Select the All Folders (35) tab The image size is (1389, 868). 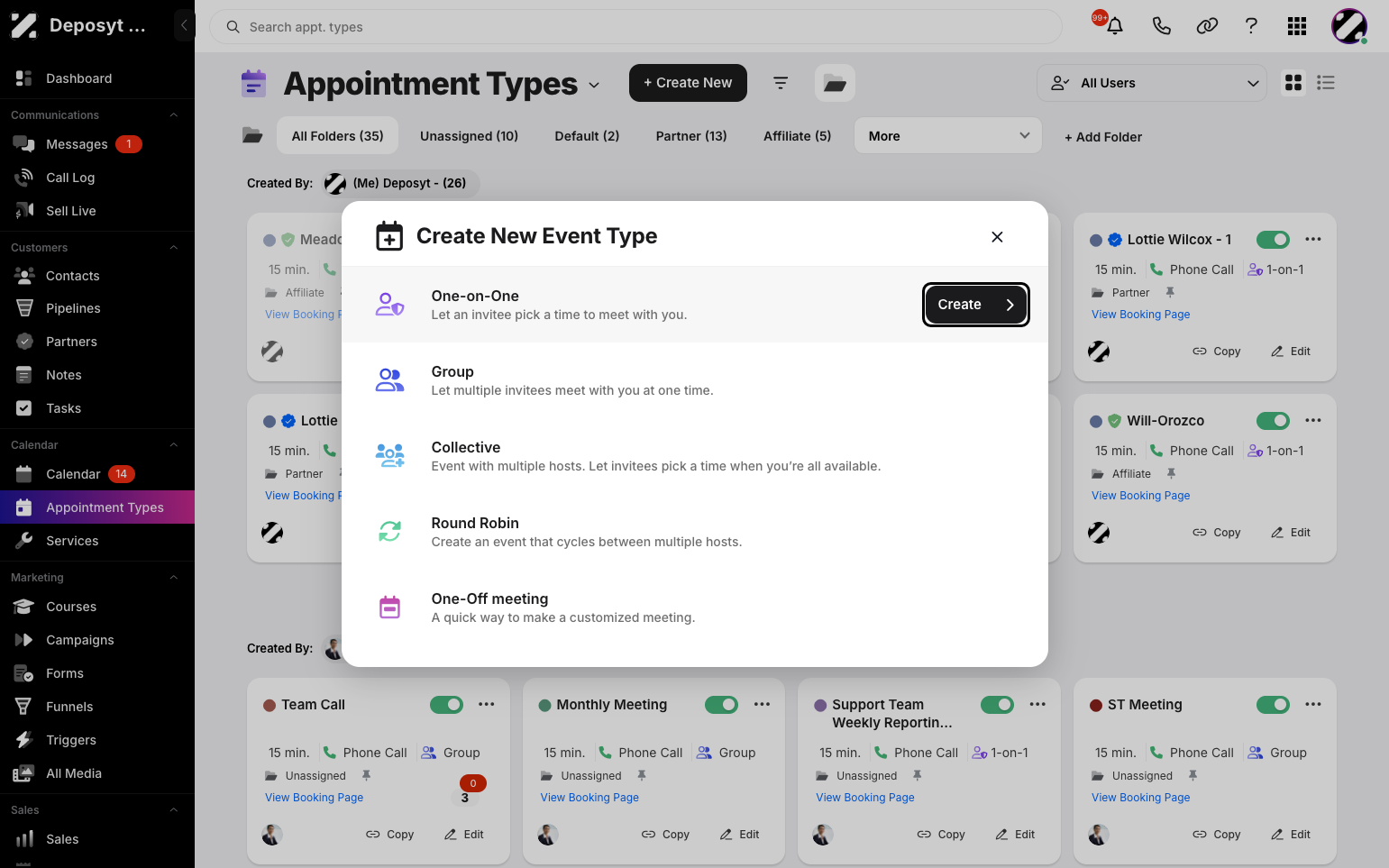pos(338,136)
